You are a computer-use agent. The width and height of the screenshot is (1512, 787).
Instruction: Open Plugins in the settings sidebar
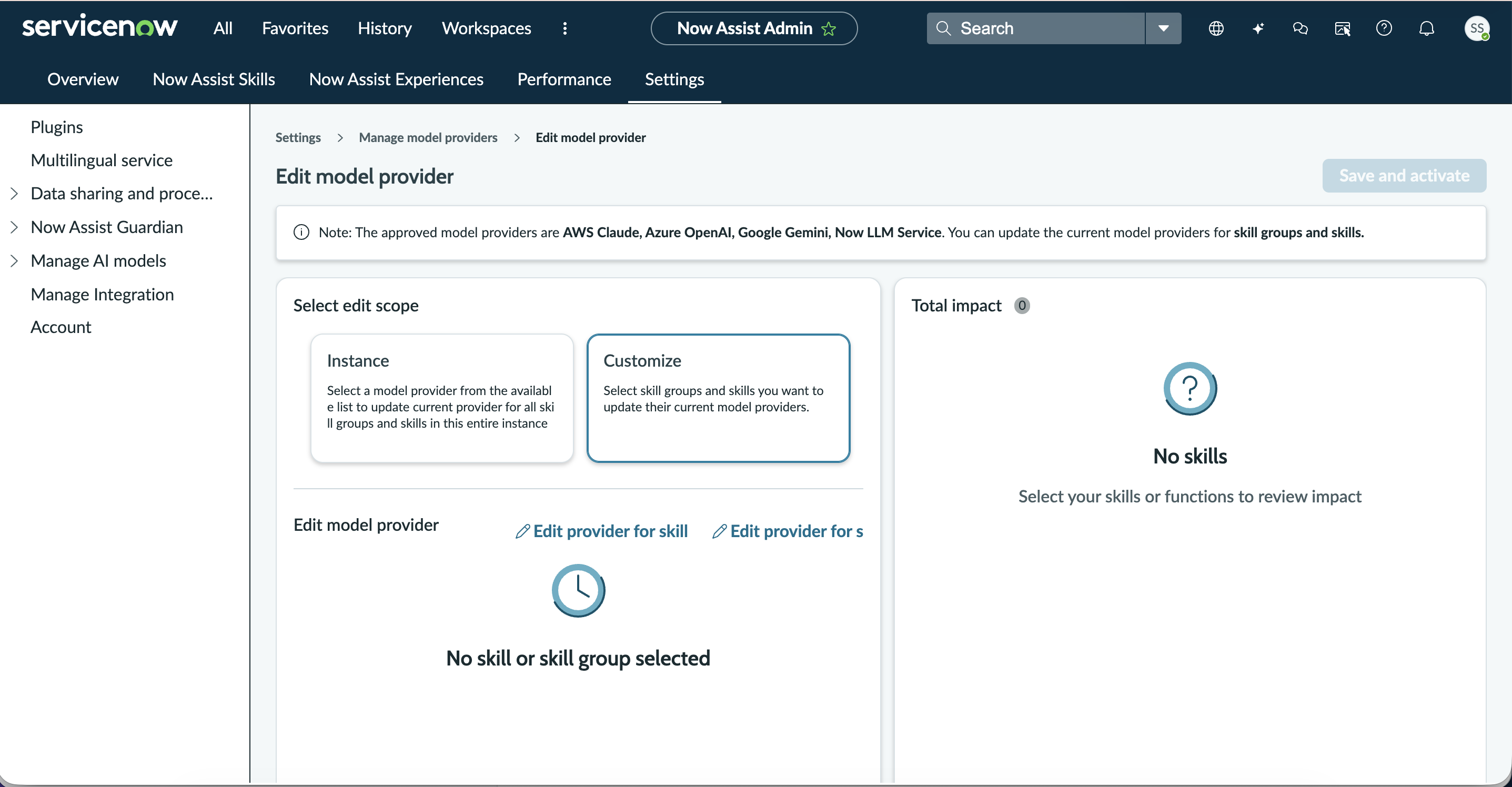click(x=56, y=127)
